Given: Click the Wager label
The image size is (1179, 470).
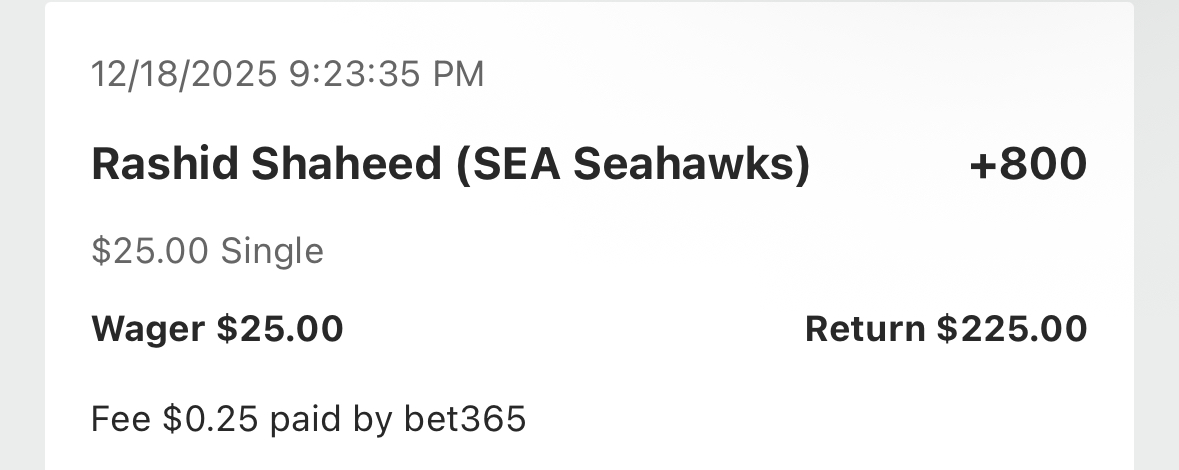Looking at the screenshot, I should tap(149, 328).
